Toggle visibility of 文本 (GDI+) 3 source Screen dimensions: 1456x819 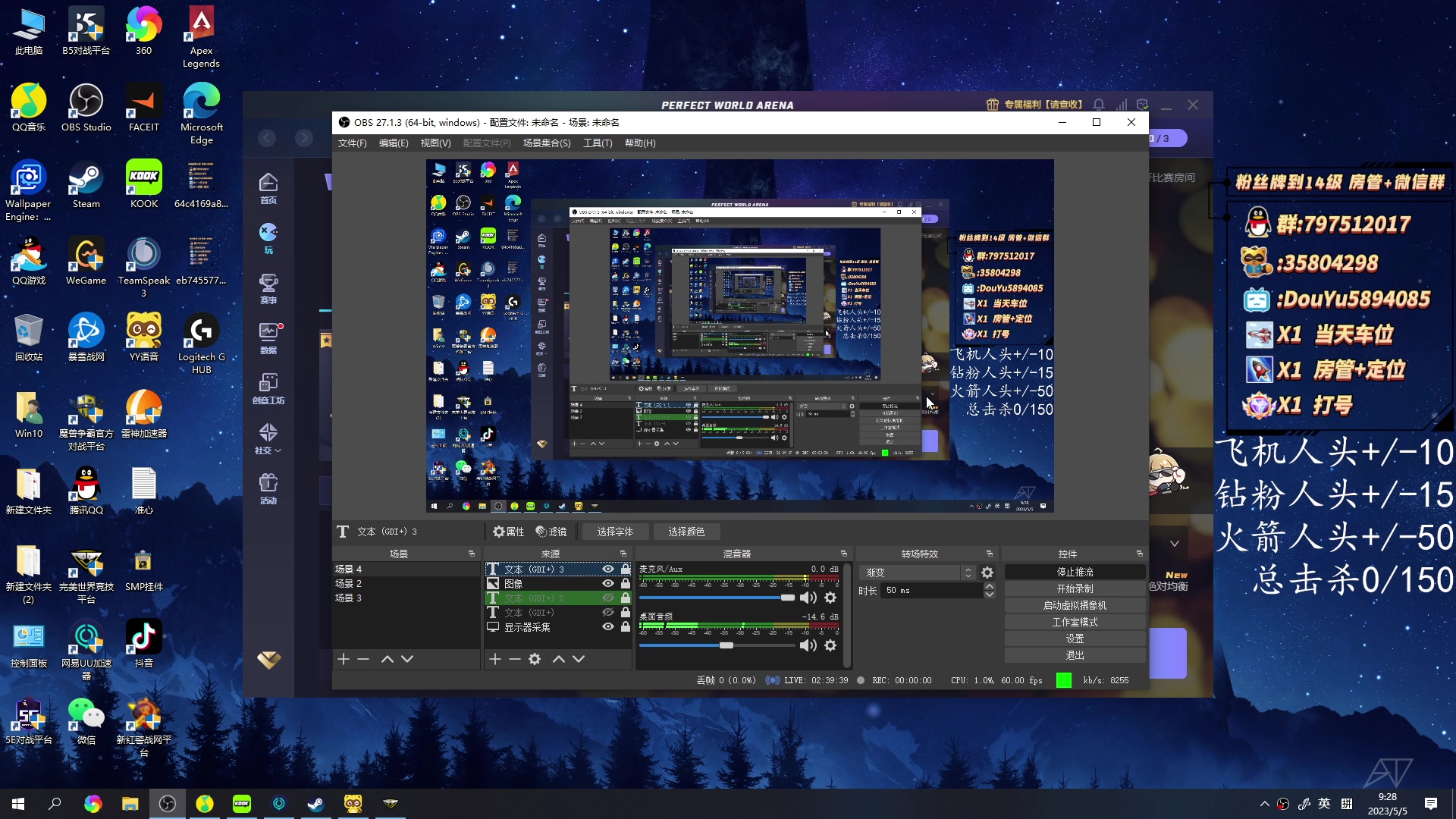point(608,569)
